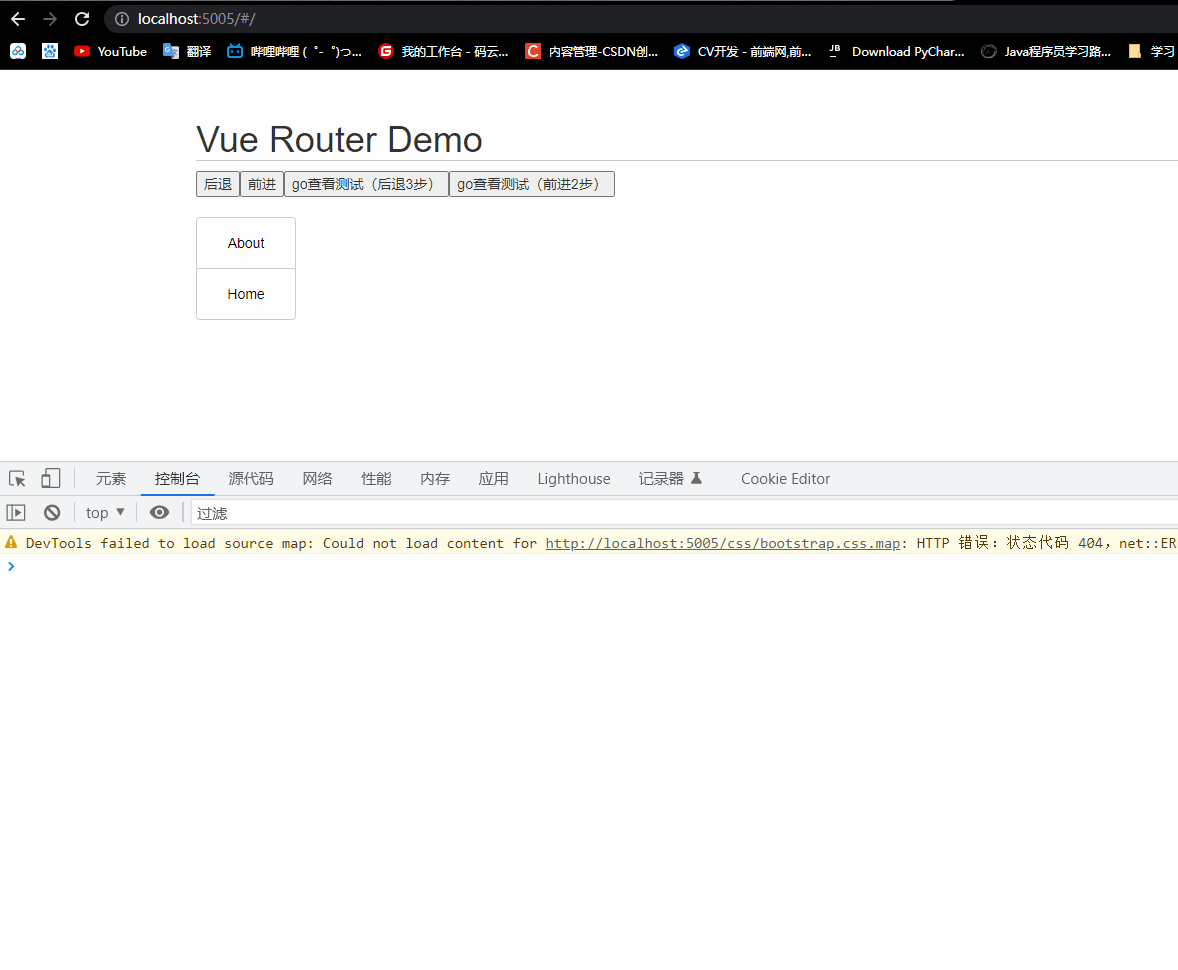Toggle the device toolbar emulation icon
Screen dimensions: 1178x970
point(50,479)
